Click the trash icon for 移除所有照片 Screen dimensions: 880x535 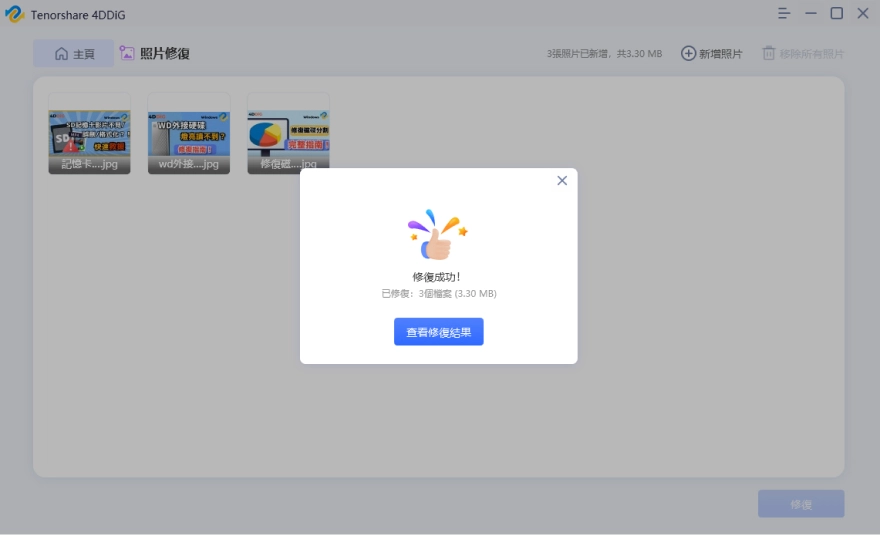[x=769, y=53]
